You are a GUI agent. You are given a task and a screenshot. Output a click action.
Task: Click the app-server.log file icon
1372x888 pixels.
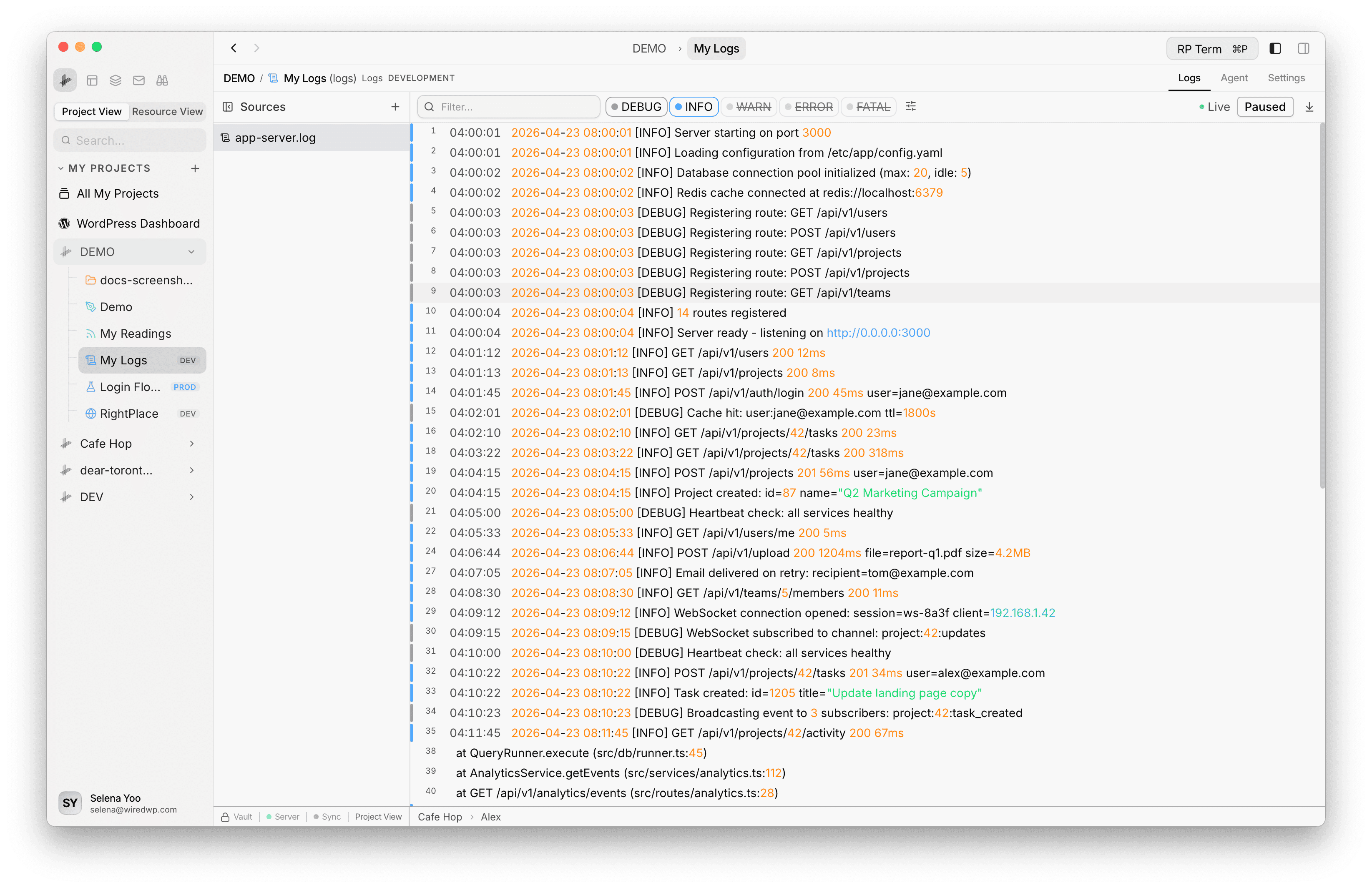point(225,138)
